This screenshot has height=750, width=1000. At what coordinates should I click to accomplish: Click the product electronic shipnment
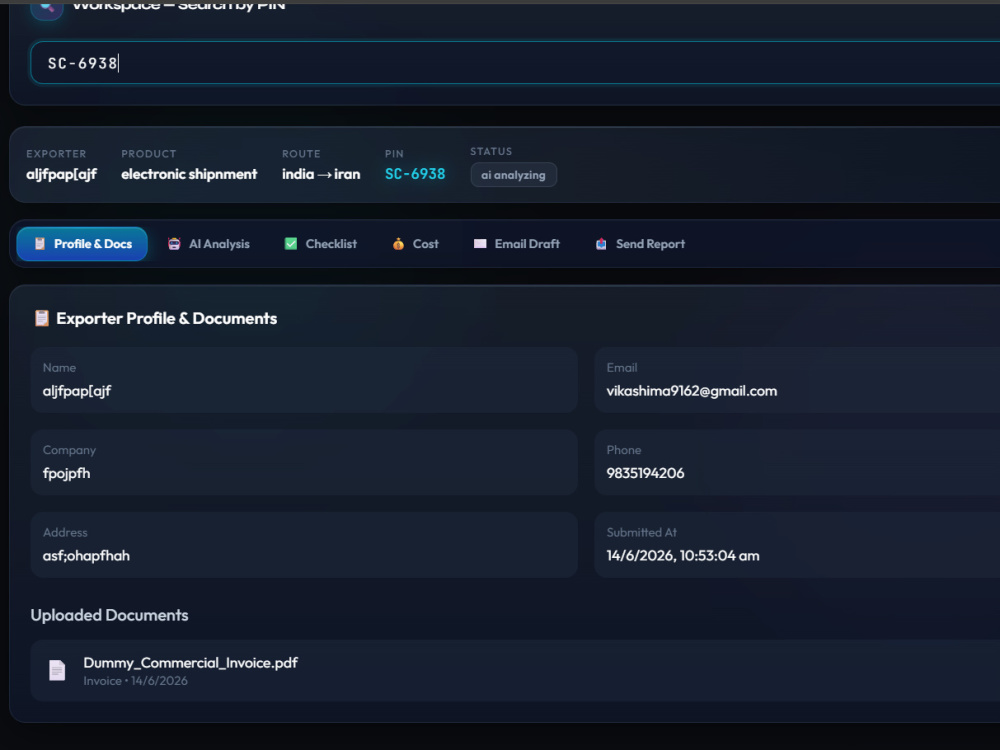189,174
